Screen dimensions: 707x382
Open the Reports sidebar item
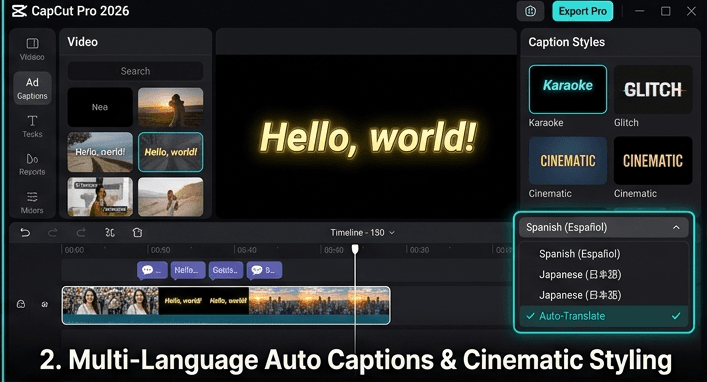point(32,165)
